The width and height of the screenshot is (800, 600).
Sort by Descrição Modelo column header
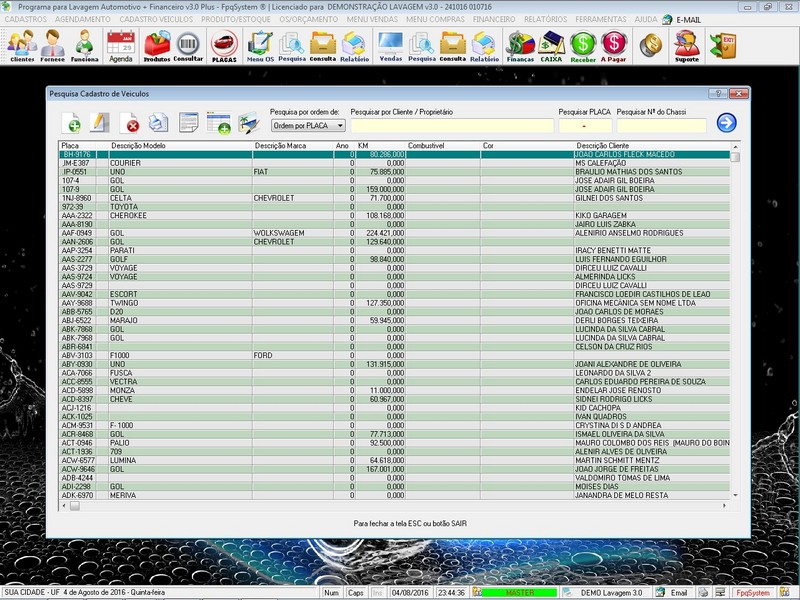[138, 145]
